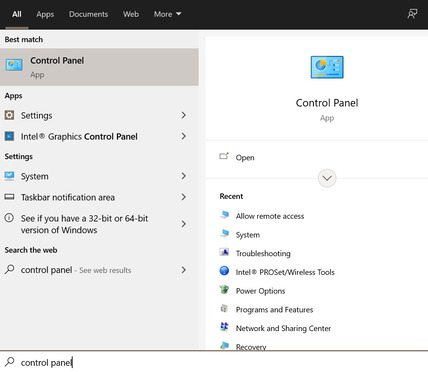Click the large Control Panel icon in preview pane

coord(327,67)
